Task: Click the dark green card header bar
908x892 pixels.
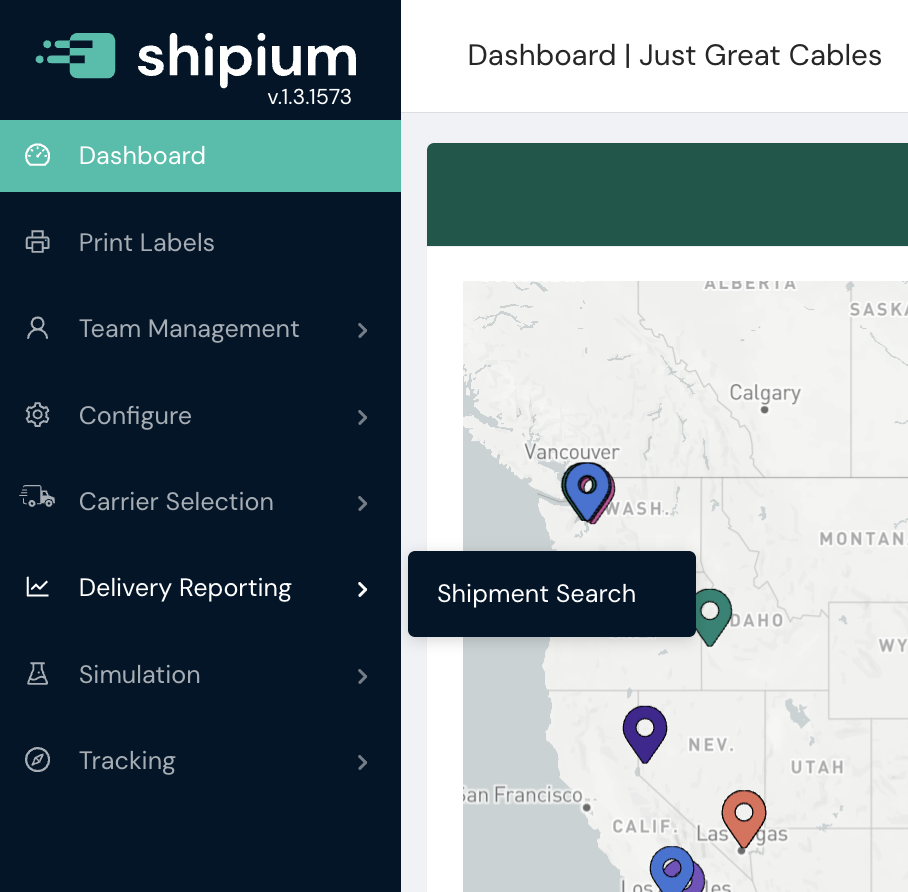Action: 667,195
